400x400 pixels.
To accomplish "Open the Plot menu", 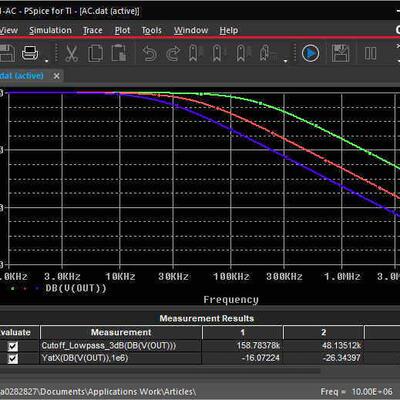I will (x=122, y=30).
